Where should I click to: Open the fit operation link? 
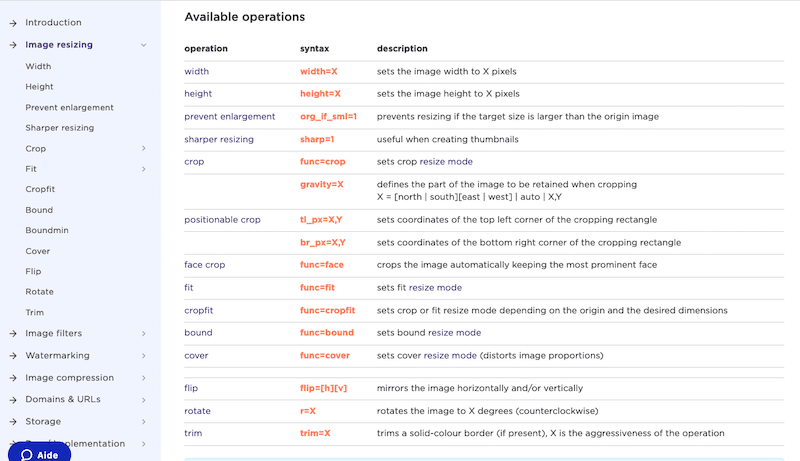coord(189,288)
